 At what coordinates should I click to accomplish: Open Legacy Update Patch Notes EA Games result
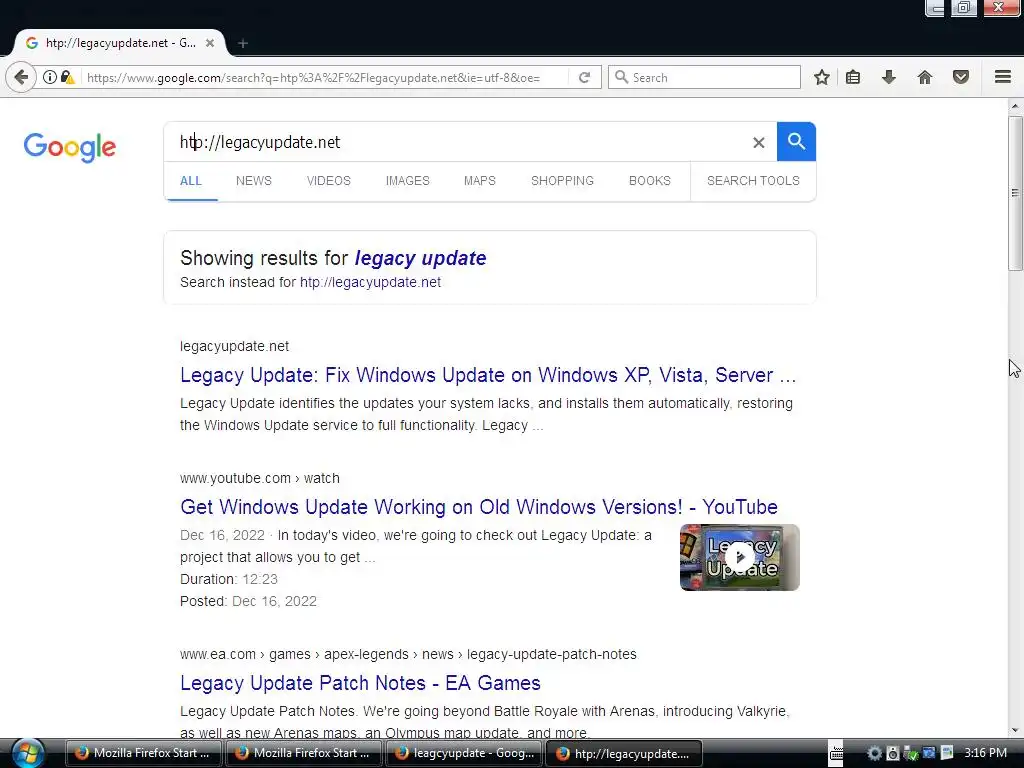(360, 683)
